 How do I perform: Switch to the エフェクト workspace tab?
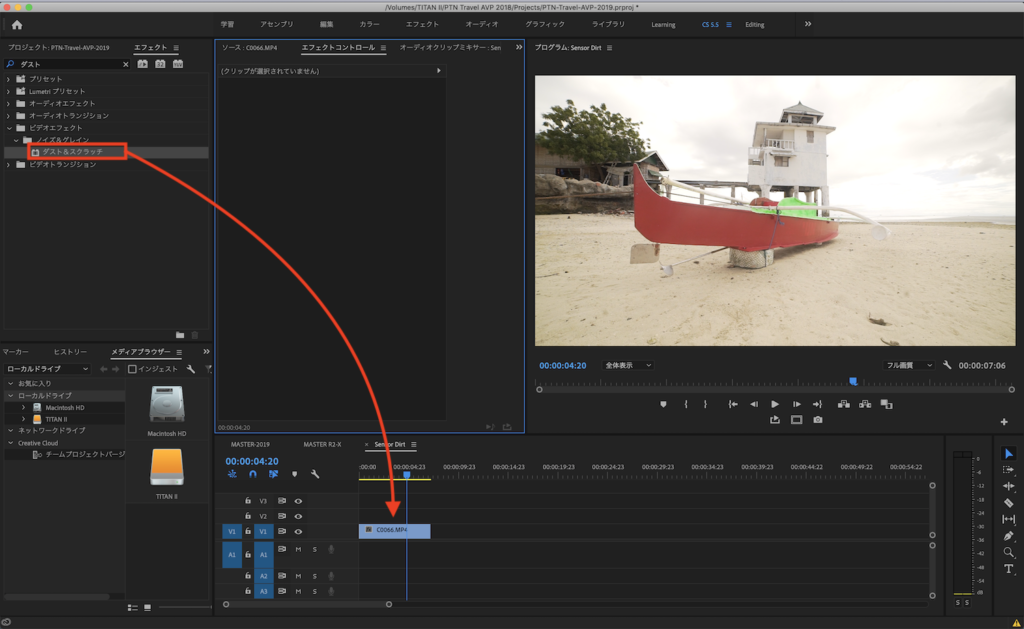coord(422,24)
